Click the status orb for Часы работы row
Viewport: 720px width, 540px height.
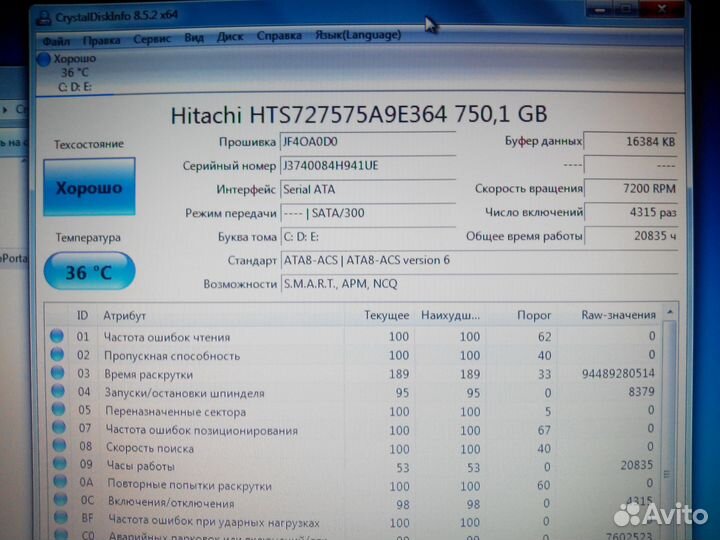57,466
